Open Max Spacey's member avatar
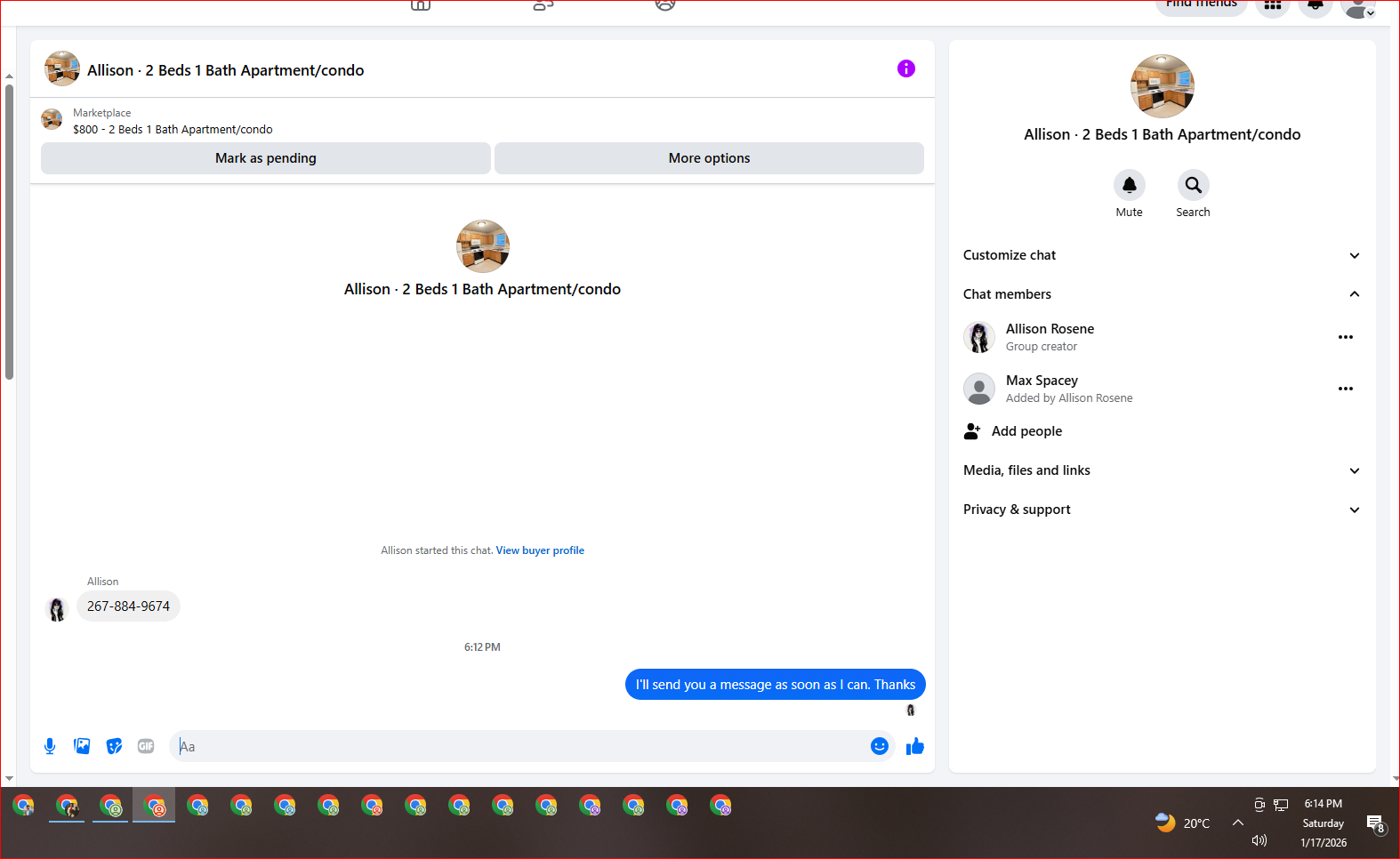Screen dimensions: 1400x859 (979, 389)
